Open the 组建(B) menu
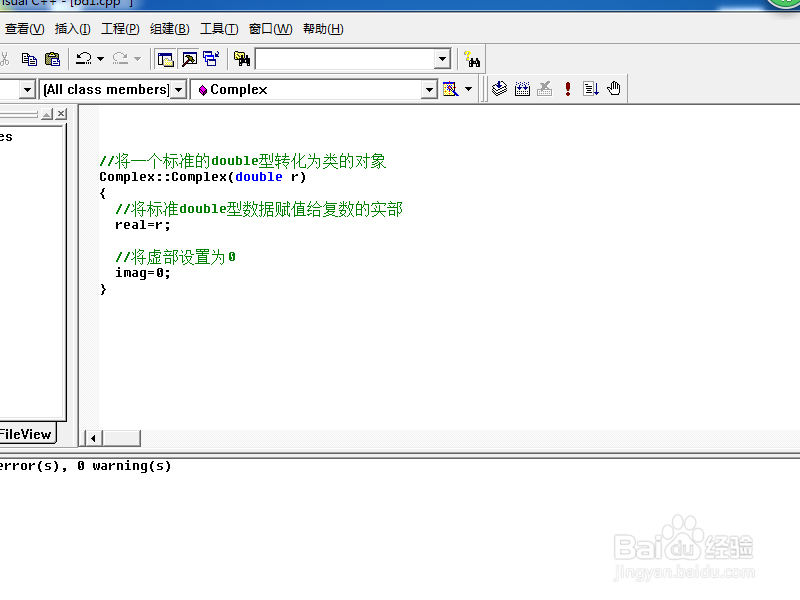800x600 pixels. coord(169,29)
